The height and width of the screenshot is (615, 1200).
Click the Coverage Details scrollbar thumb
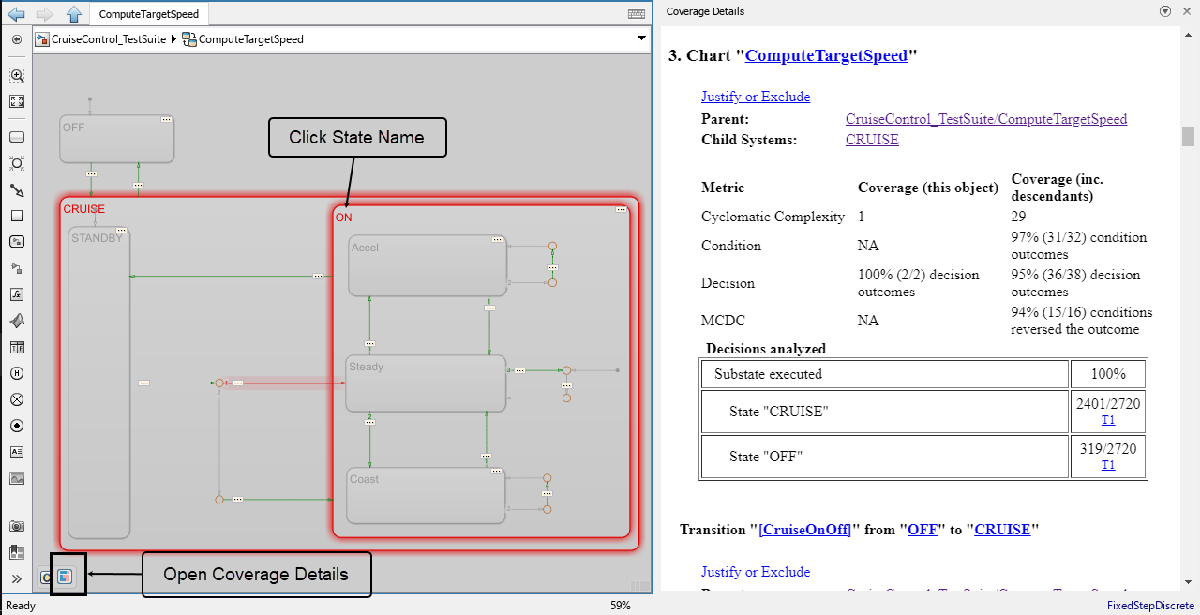pyautogui.click(x=1188, y=136)
